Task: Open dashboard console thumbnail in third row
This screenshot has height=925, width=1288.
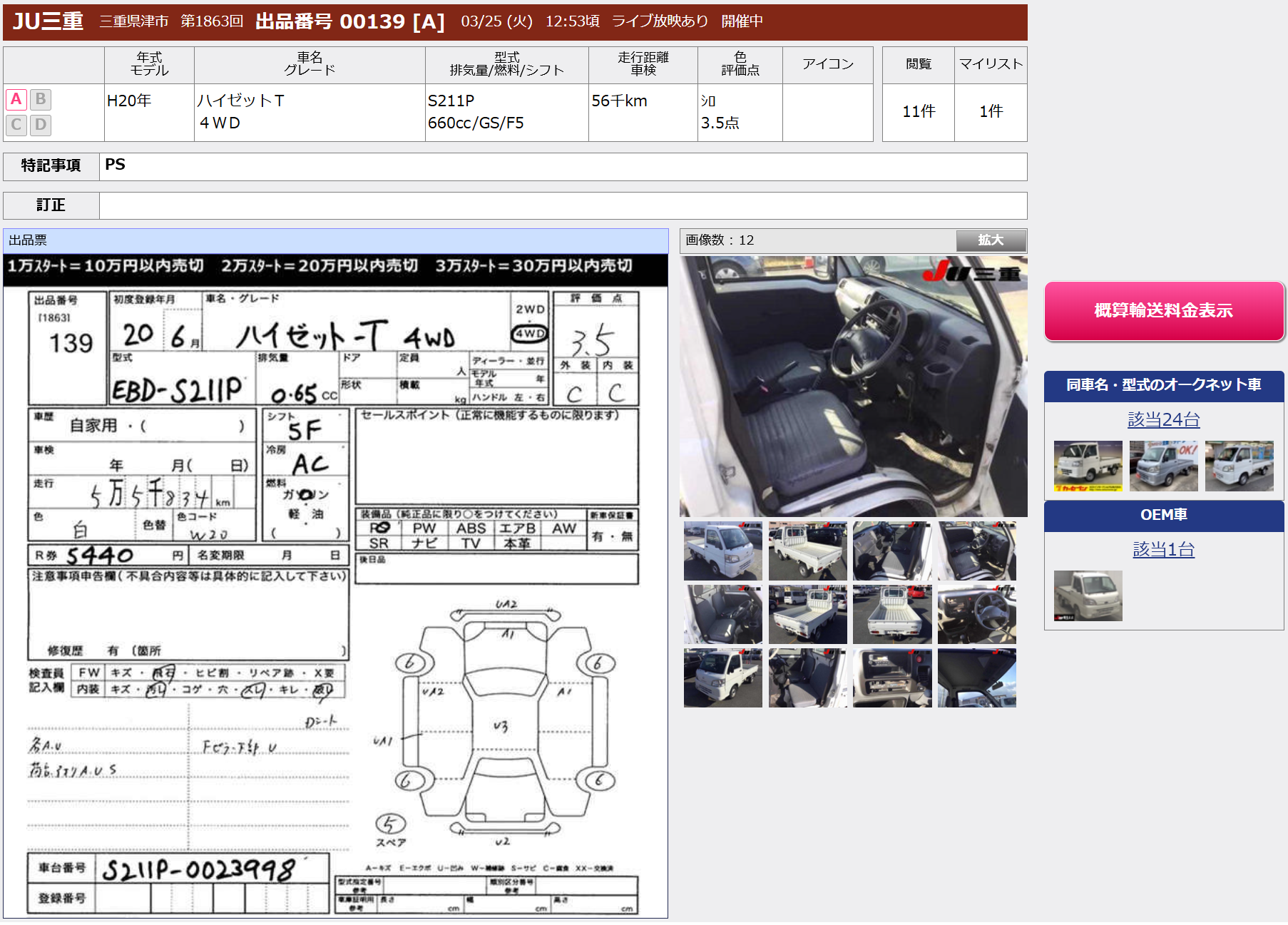Action: pos(892,678)
